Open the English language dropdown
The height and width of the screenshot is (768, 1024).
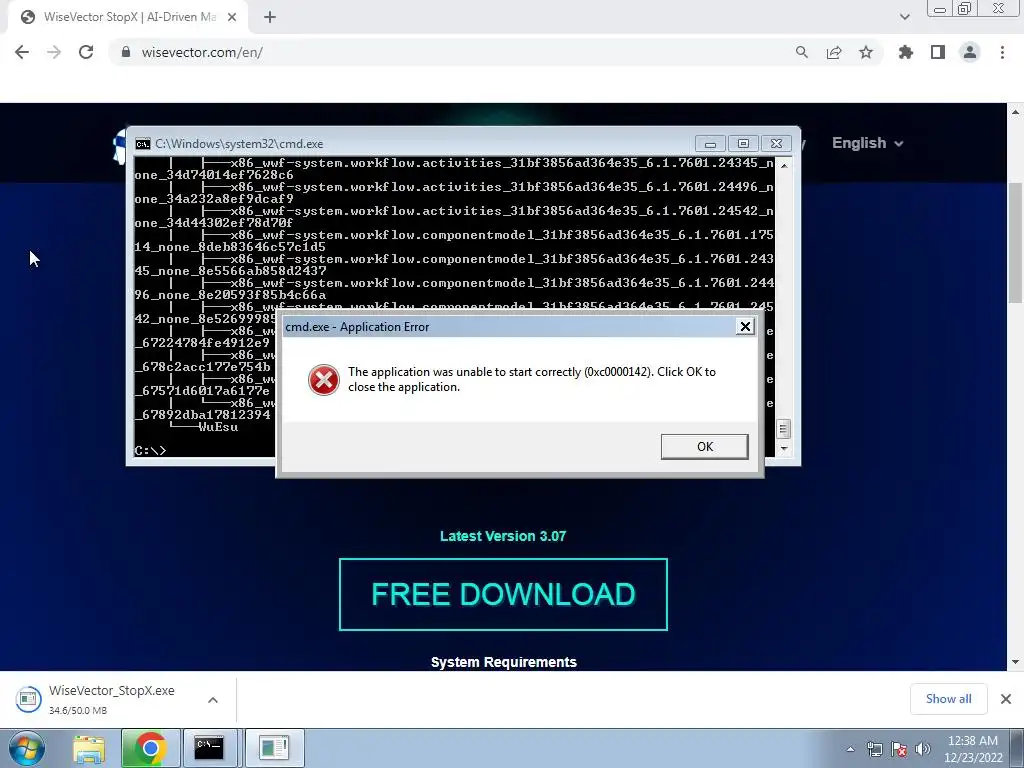(867, 143)
